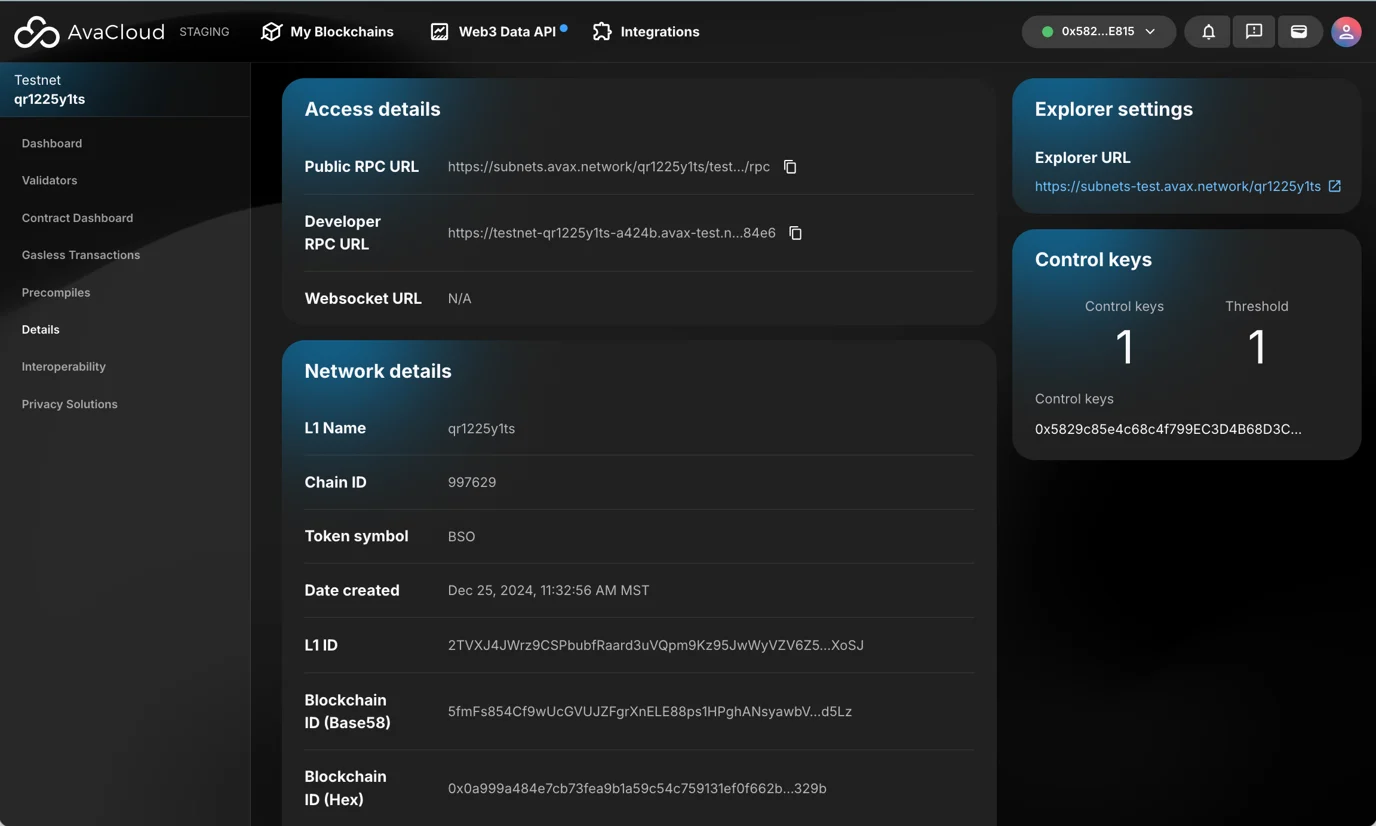
Task: Open the Web3 Data API menu
Action: click(x=497, y=32)
